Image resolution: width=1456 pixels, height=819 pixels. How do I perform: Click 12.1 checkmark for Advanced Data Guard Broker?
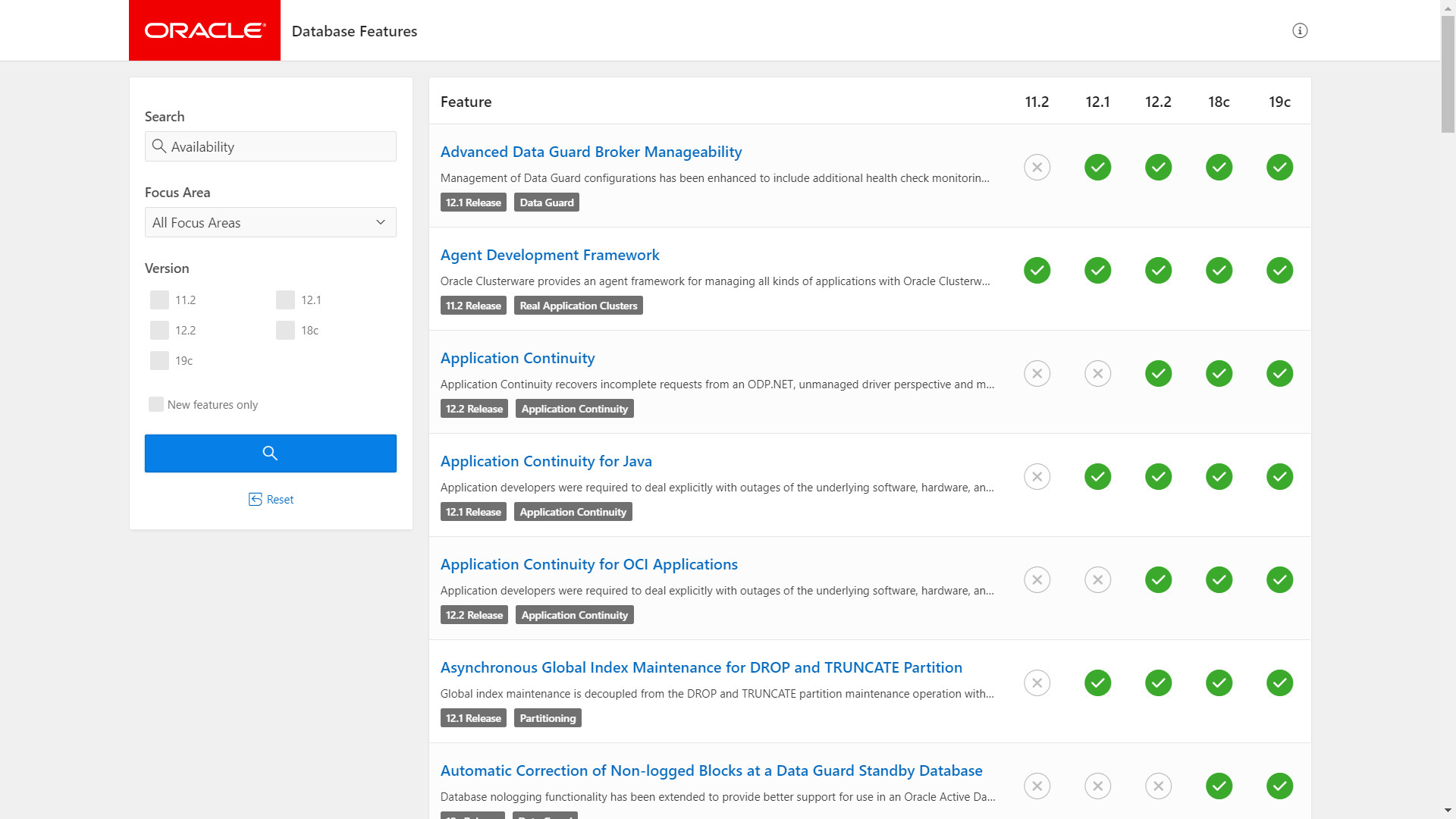(x=1097, y=168)
